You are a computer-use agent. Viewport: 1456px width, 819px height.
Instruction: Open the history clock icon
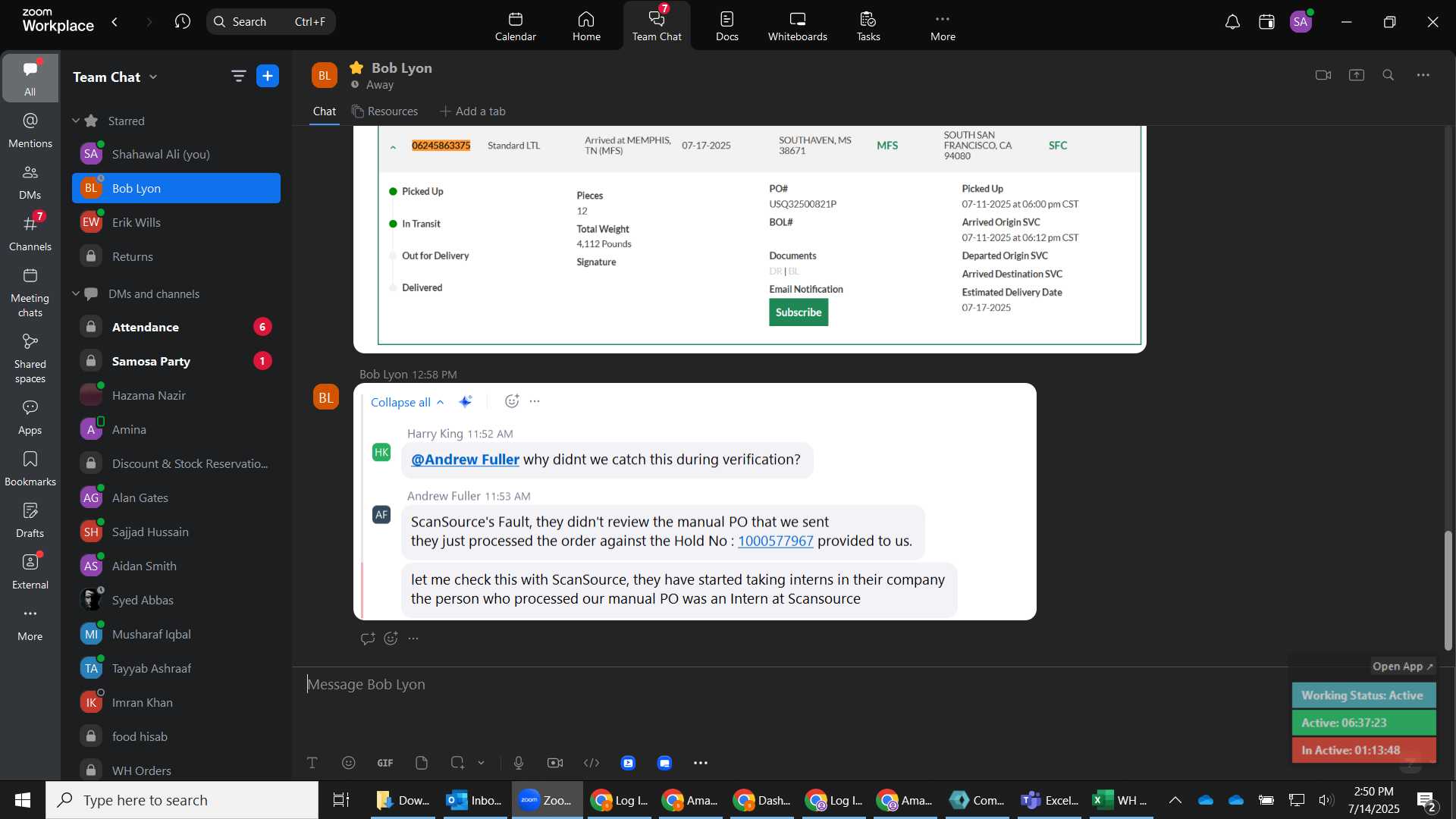(x=182, y=22)
